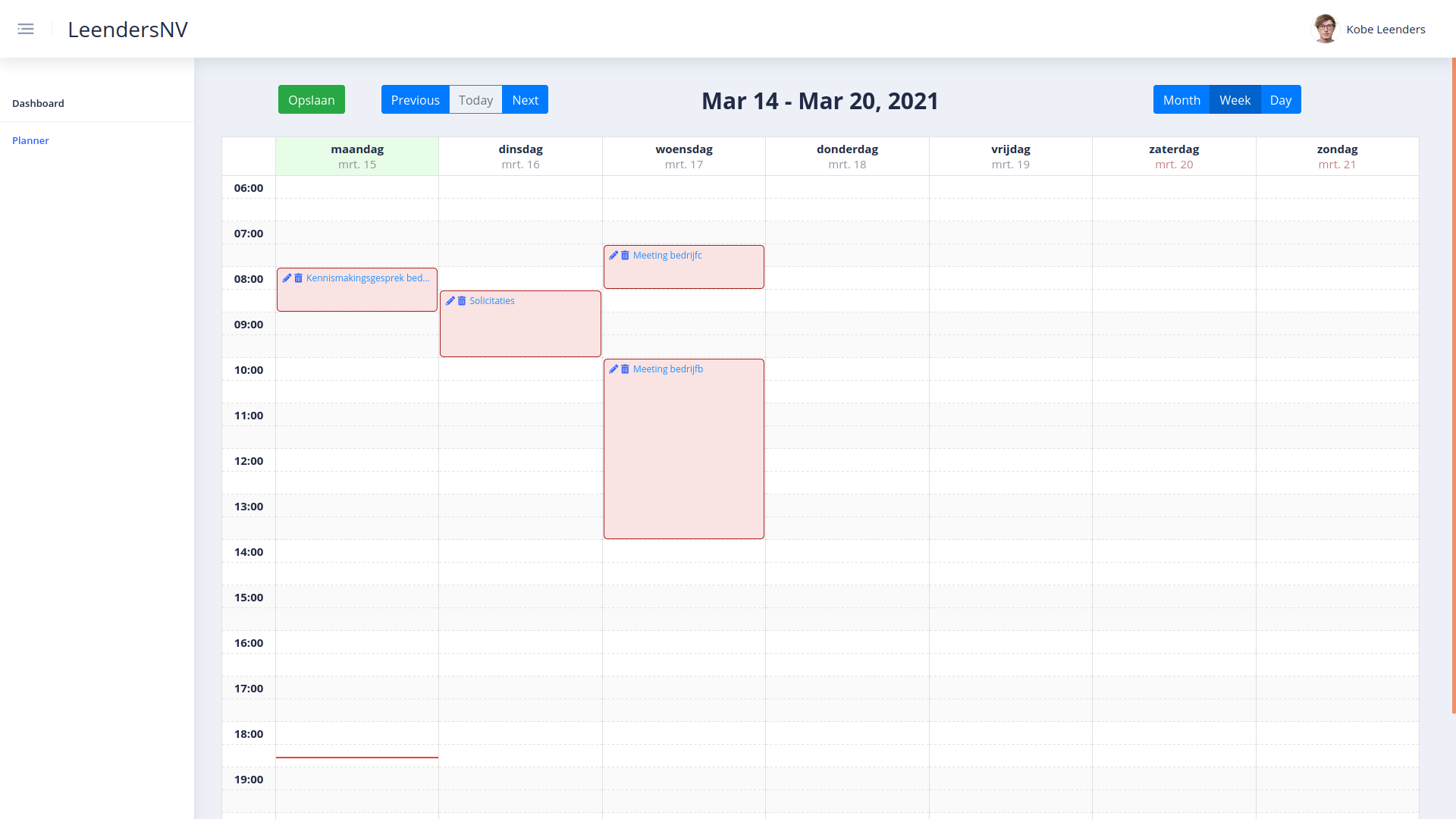Edit Meeting bedrijfc with pencil icon

coord(613,256)
